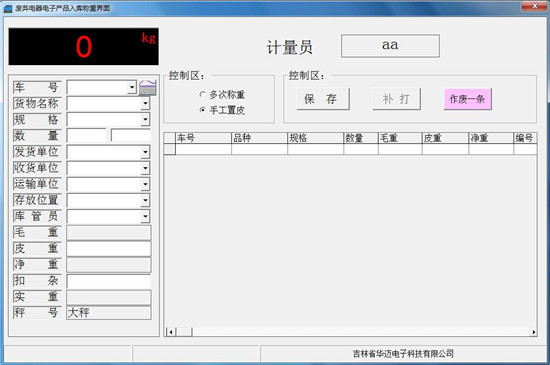Screen dimensions: 550x365
Task: Expand the 库管员 dropdown
Action: coord(145,217)
